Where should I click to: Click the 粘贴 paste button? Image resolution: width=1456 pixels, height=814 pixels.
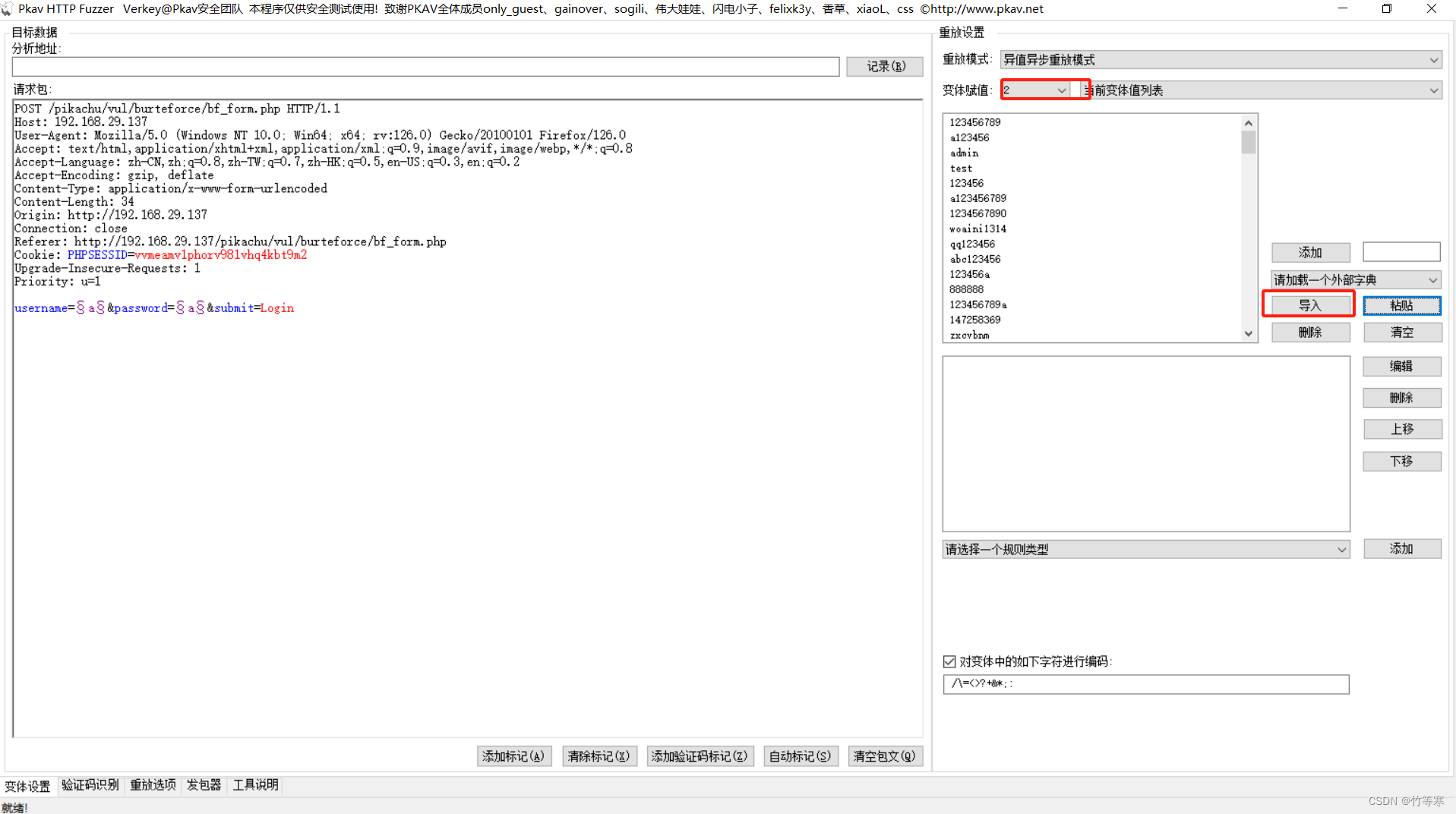click(1401, 305)
